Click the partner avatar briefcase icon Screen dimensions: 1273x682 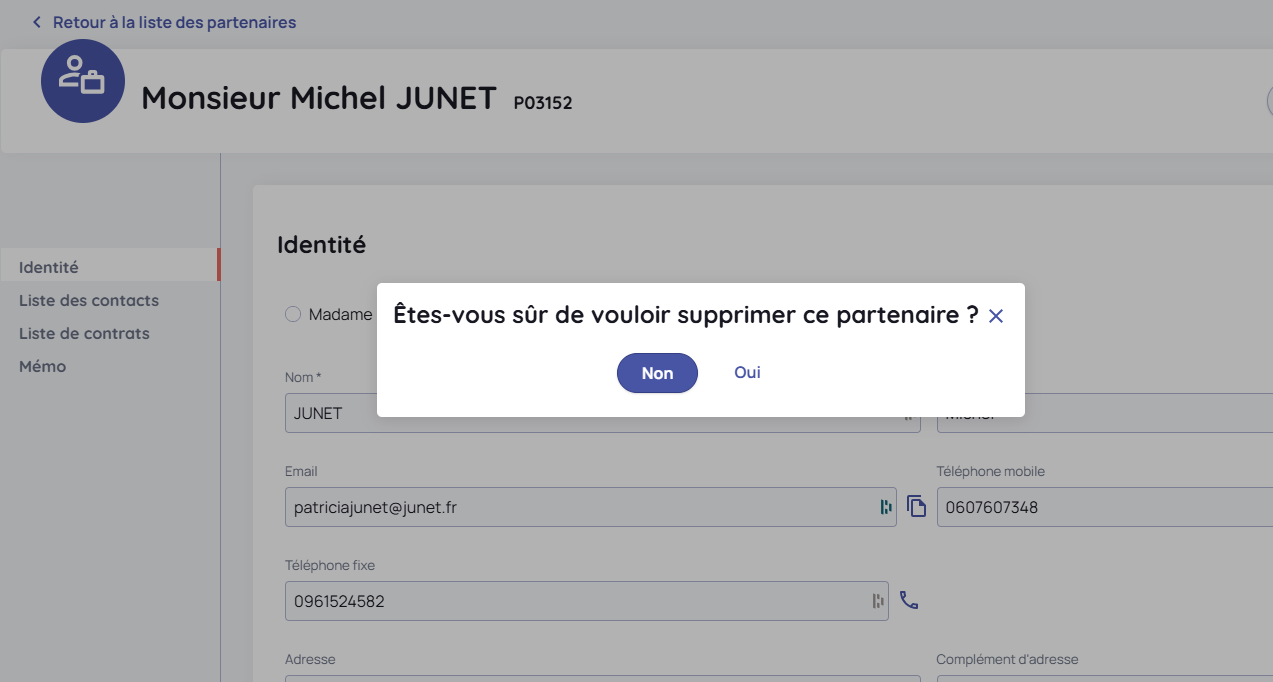83,81
